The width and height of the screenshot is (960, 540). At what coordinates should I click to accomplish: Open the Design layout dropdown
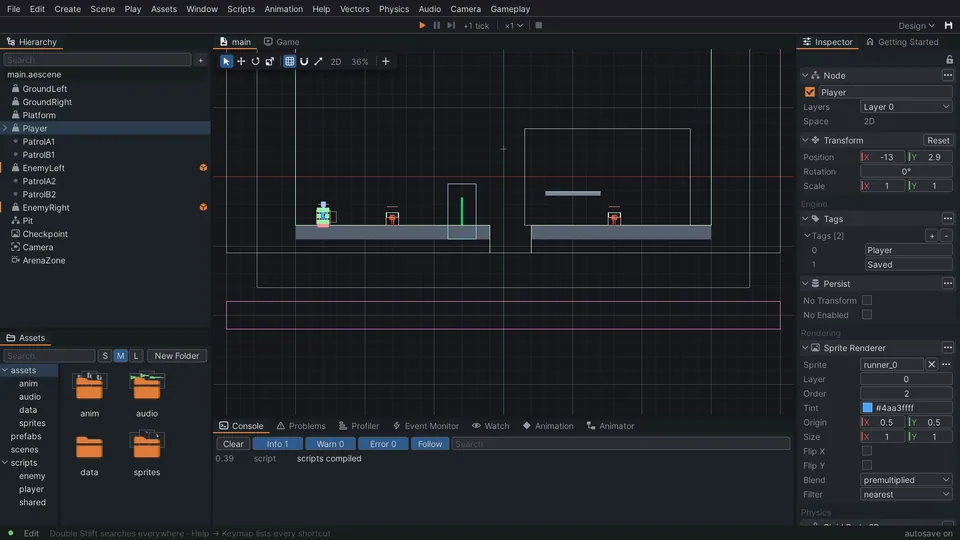(x=917, y=26)
